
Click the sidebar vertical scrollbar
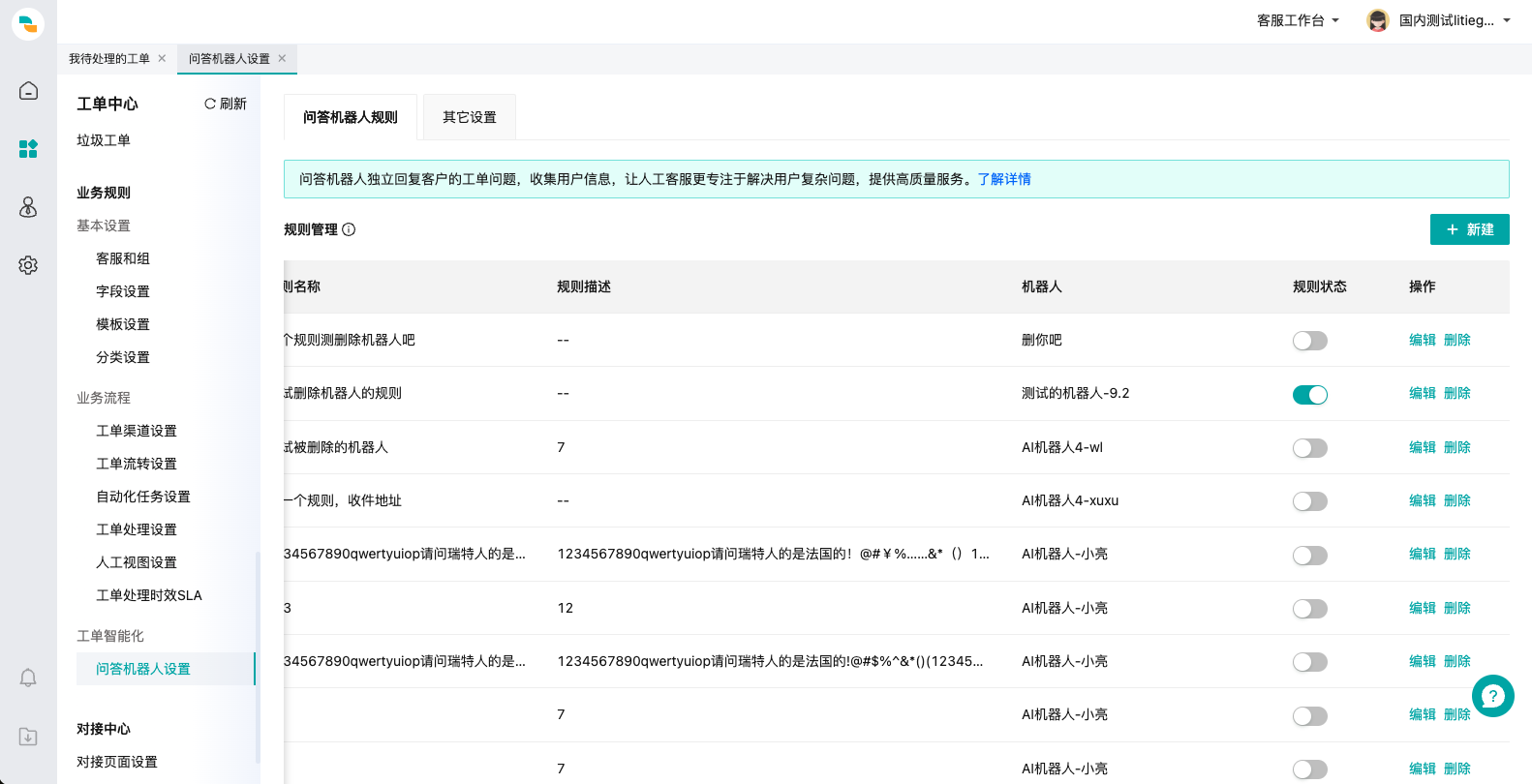[x=258, y=658]
